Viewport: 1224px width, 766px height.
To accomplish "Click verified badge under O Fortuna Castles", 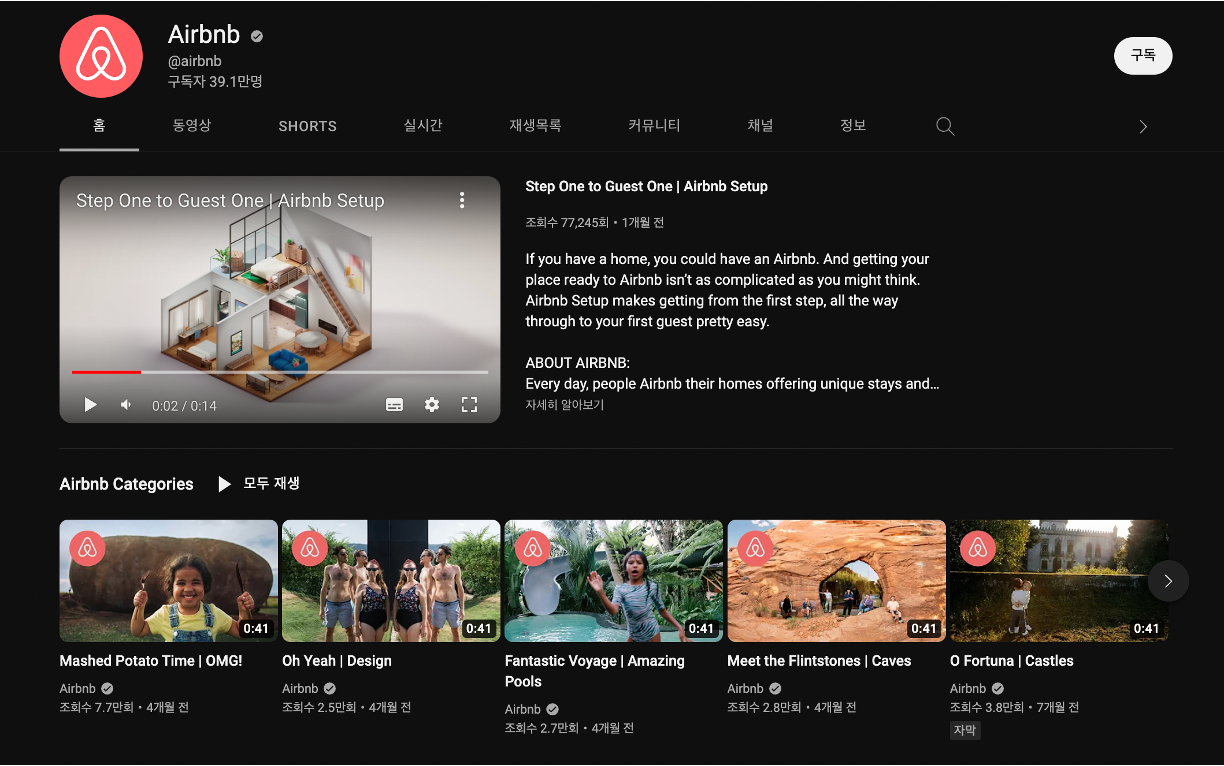I will tap(997, 688).
